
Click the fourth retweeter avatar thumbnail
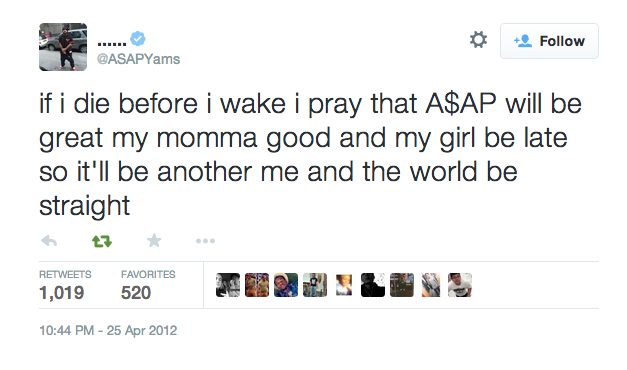(x=315, y=285)
